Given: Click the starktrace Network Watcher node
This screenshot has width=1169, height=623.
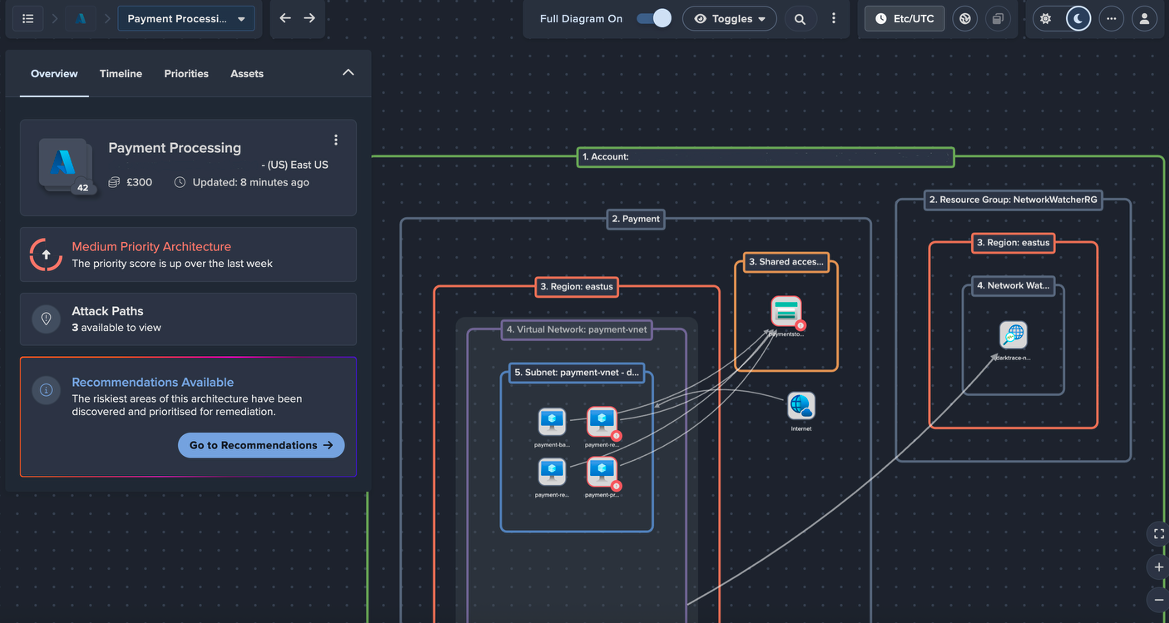Looking at the screenshot, I should click(x=1013, y=336).
